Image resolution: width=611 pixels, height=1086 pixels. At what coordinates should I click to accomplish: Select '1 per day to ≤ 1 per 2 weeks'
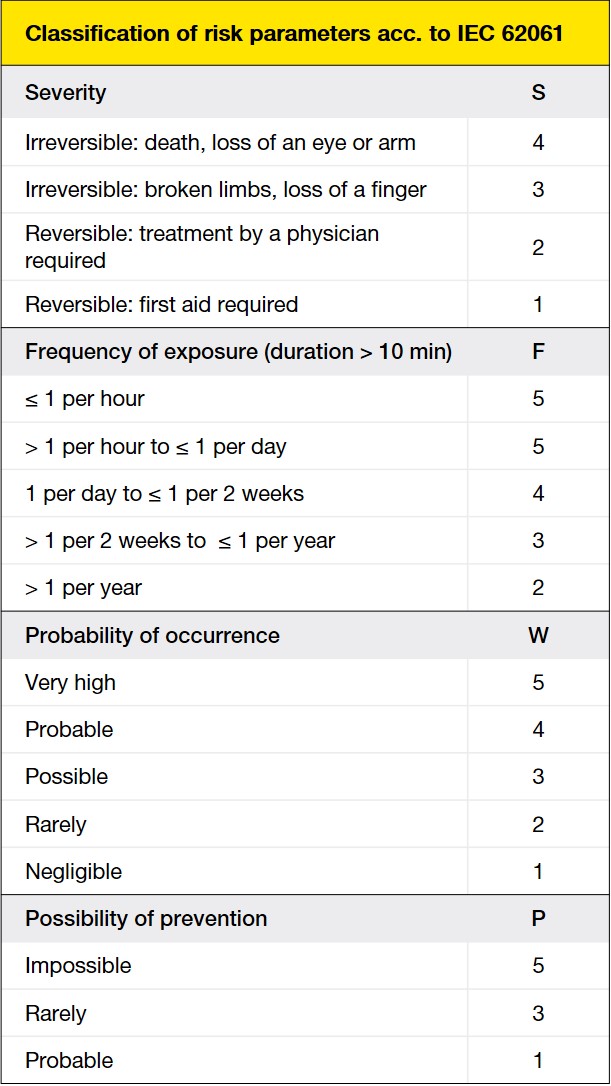pyautogui.click(x=165, y=494)
